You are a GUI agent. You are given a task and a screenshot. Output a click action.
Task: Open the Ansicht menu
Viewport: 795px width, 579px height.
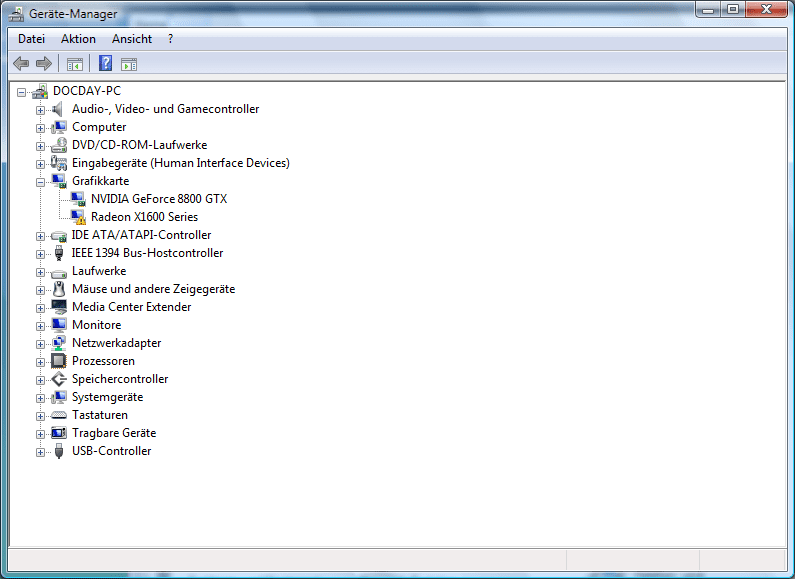pos(132,39)
